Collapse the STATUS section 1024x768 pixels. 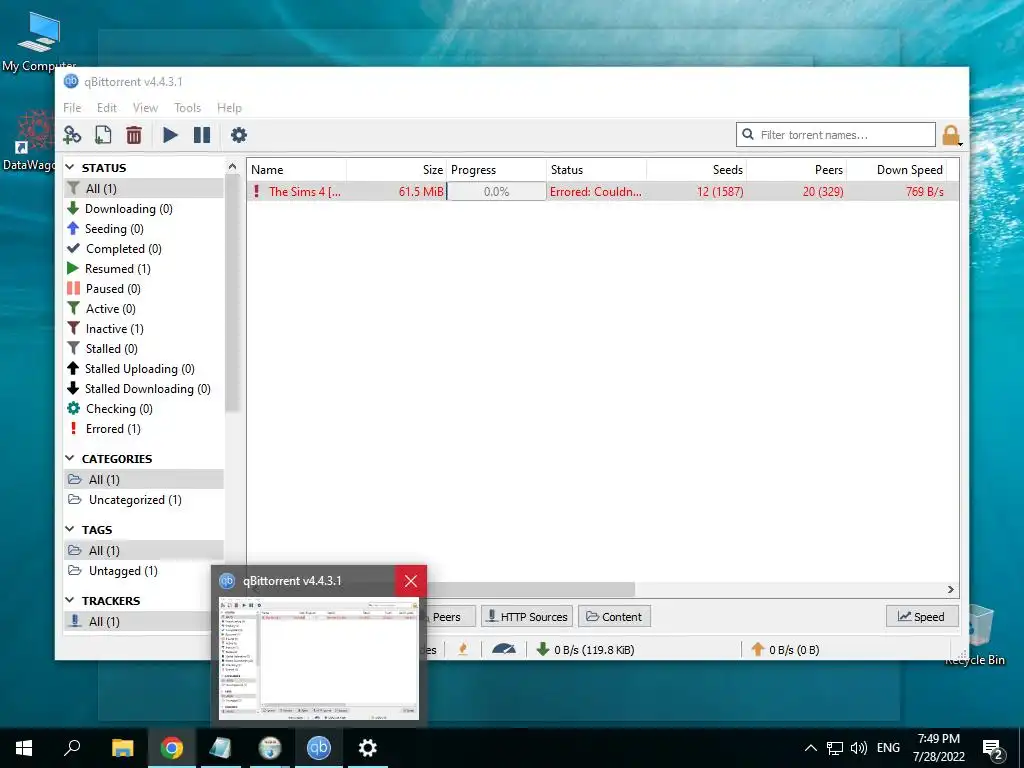71,167
